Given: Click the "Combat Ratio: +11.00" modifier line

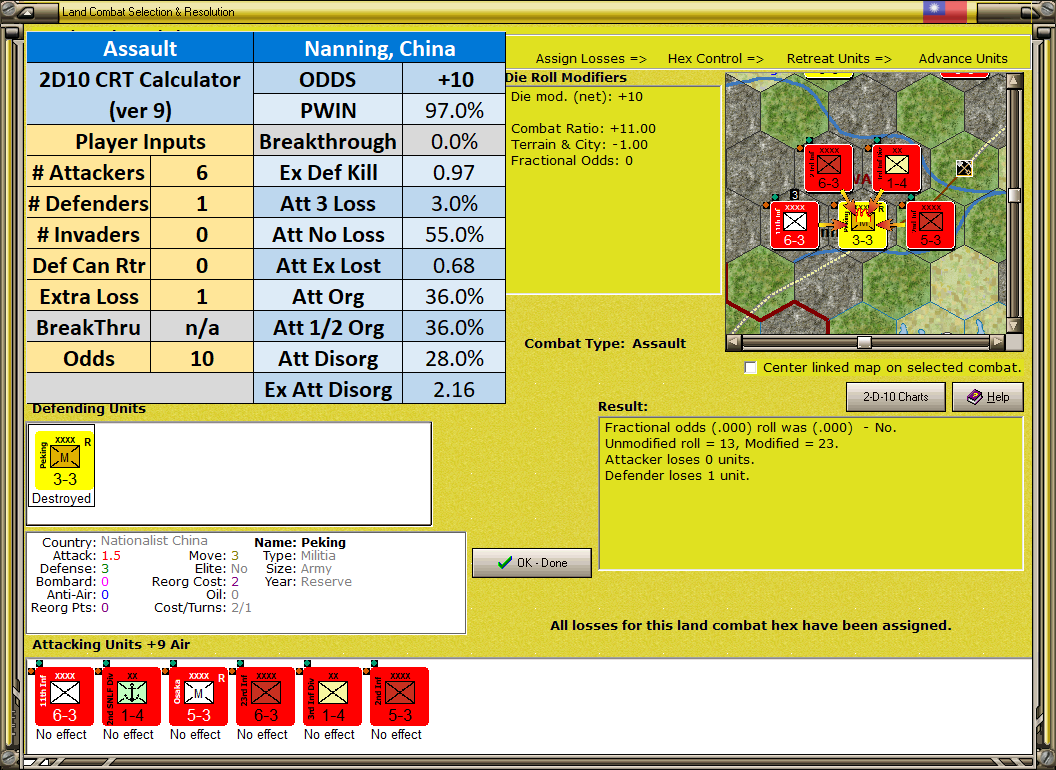Looking at the screenshot, I should click(x=583, y=129).
